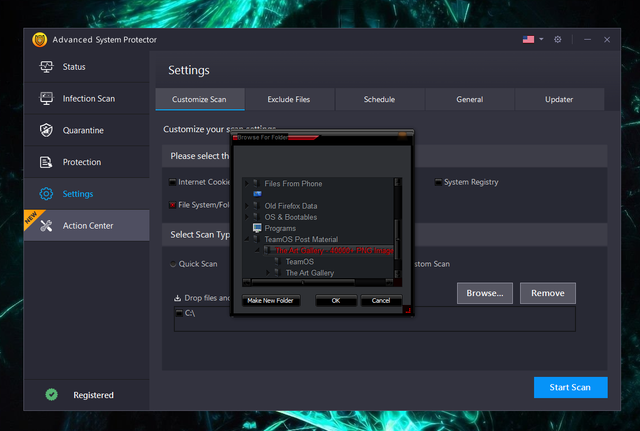
Task: Click the red icon in Browse For Folder title
Action: [x=235, y=138]
